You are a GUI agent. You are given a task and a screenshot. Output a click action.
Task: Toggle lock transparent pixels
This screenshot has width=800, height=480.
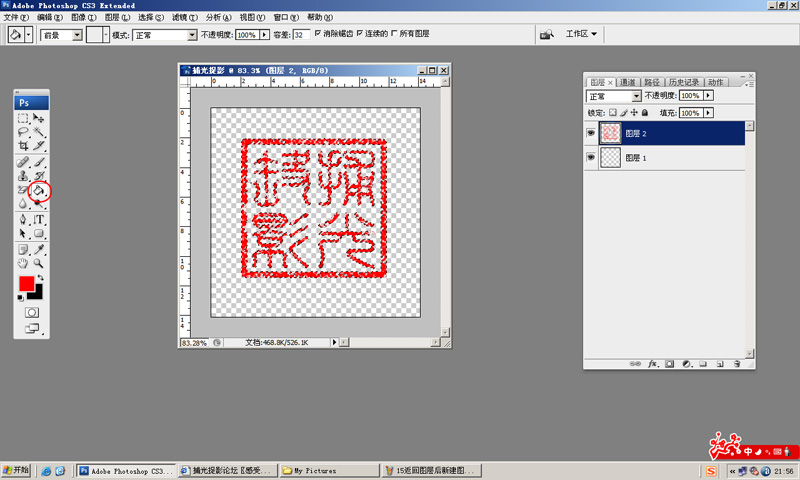(613, 113)
